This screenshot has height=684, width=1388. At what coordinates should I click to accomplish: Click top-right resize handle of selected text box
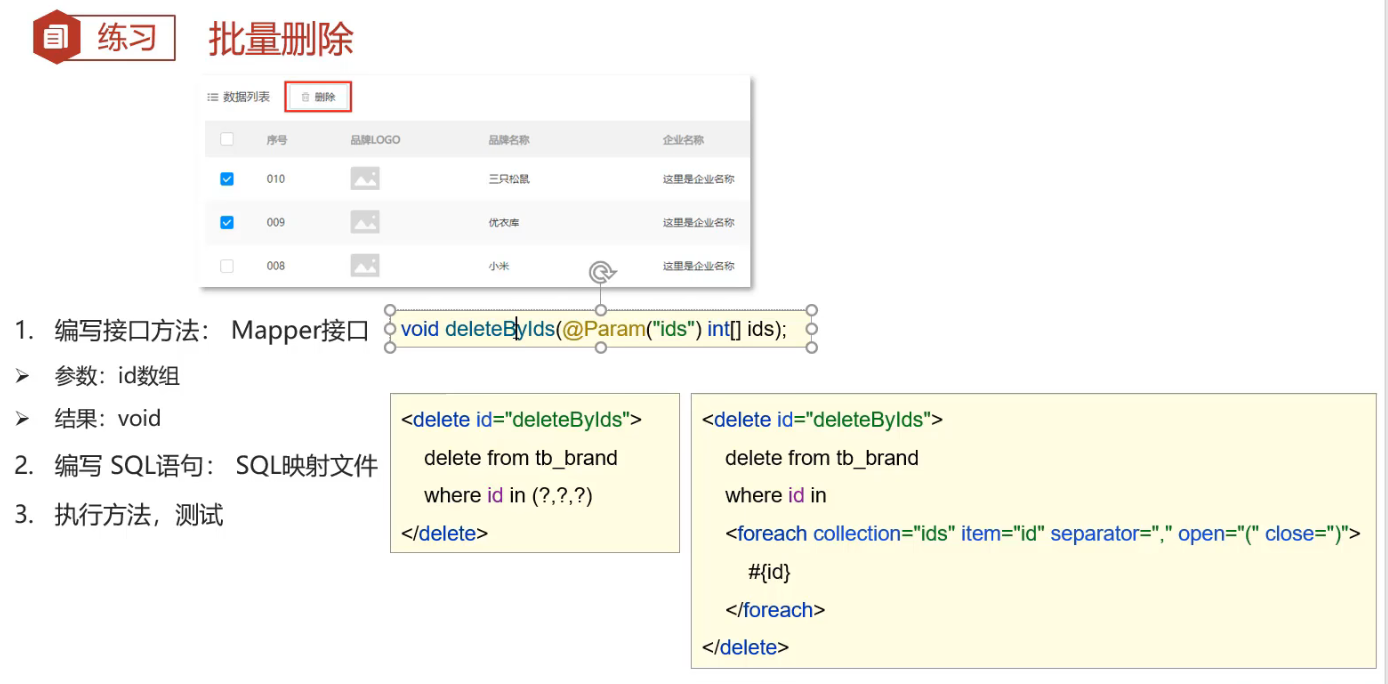coord(812,310)
